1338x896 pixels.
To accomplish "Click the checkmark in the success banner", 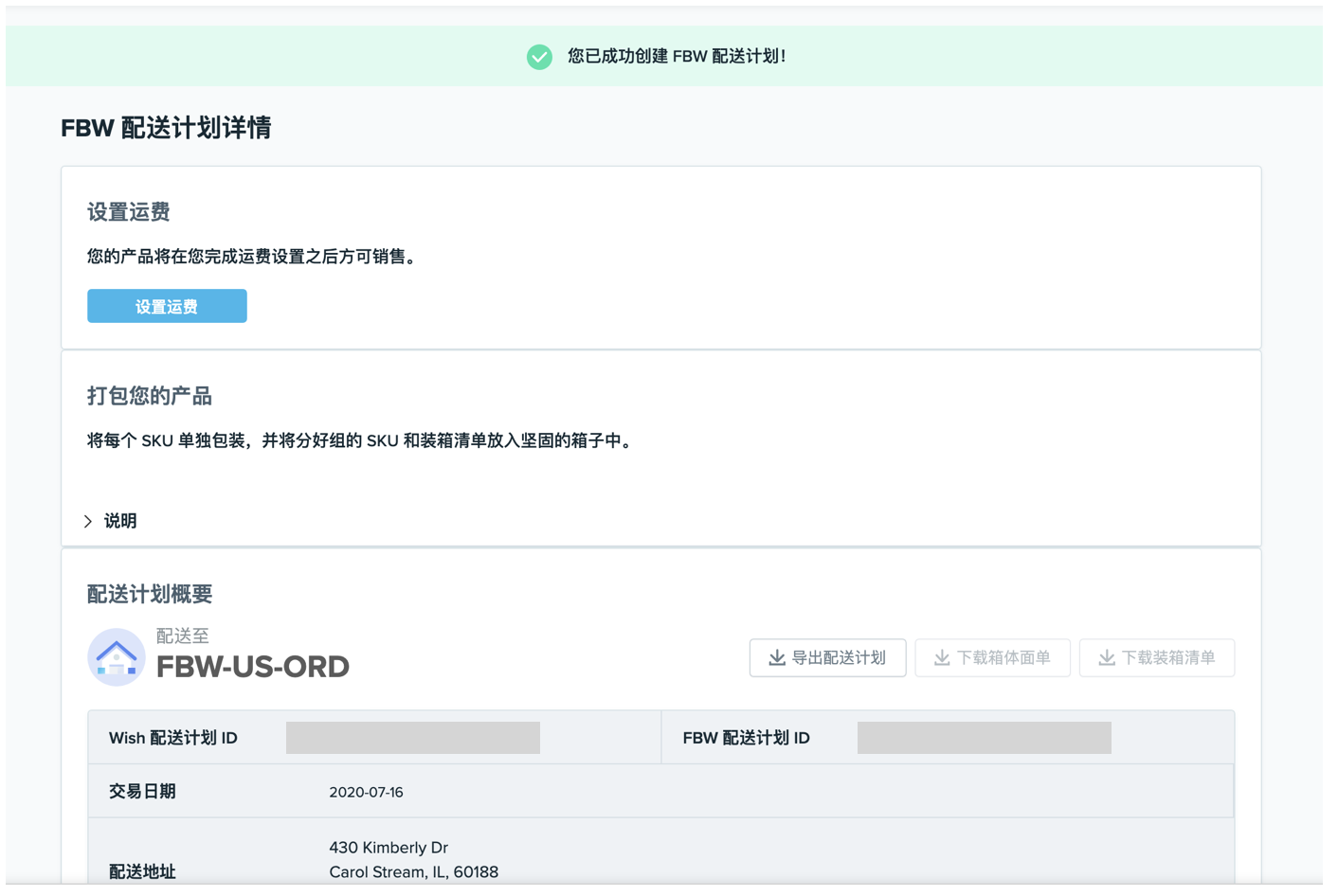I will point(539,57).
